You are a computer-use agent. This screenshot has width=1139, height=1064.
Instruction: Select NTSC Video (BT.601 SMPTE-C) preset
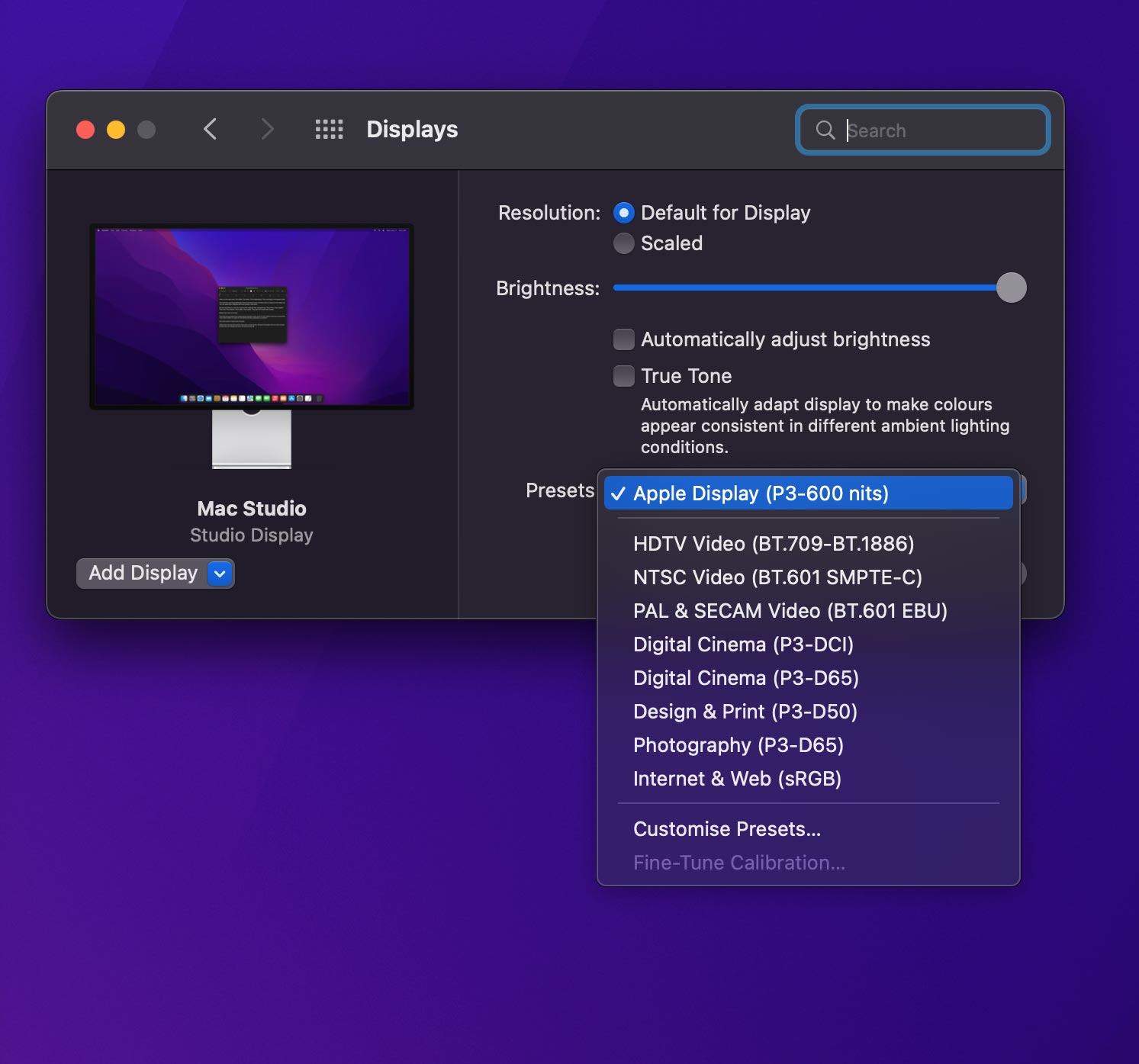[809, 577]
